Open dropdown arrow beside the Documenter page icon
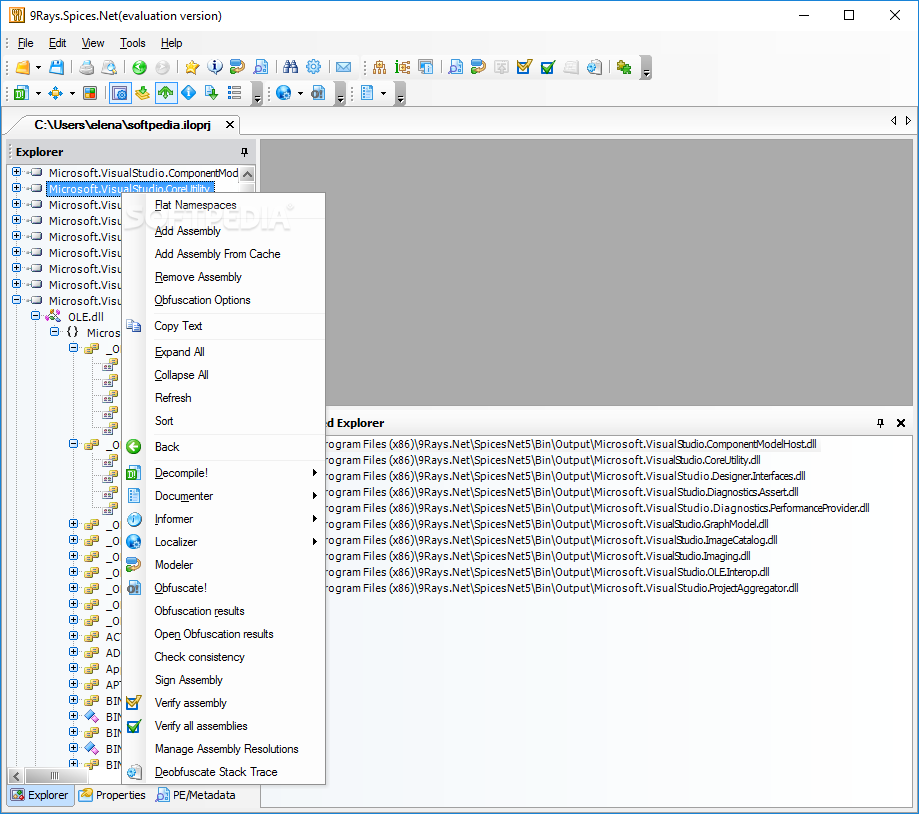Viewport: 919px width, 814px height. pos(383,94)
